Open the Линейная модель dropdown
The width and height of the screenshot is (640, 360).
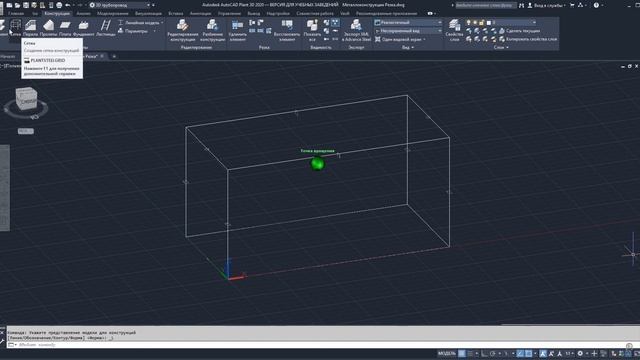[140, 23]
